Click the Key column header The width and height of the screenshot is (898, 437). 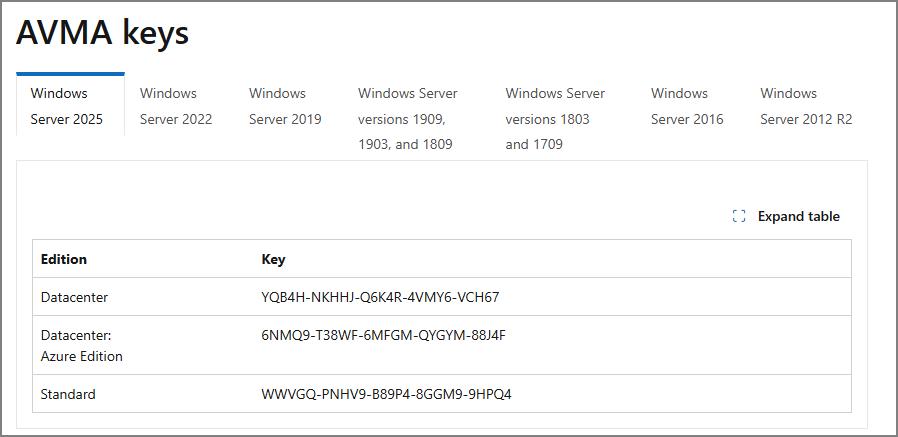(273, 259)
